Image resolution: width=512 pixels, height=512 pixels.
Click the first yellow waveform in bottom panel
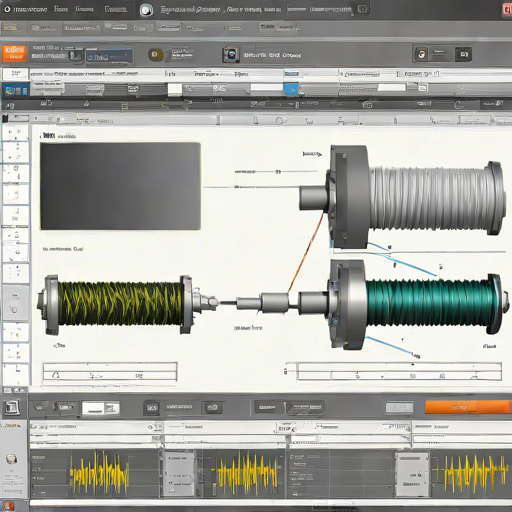[99, 473]
